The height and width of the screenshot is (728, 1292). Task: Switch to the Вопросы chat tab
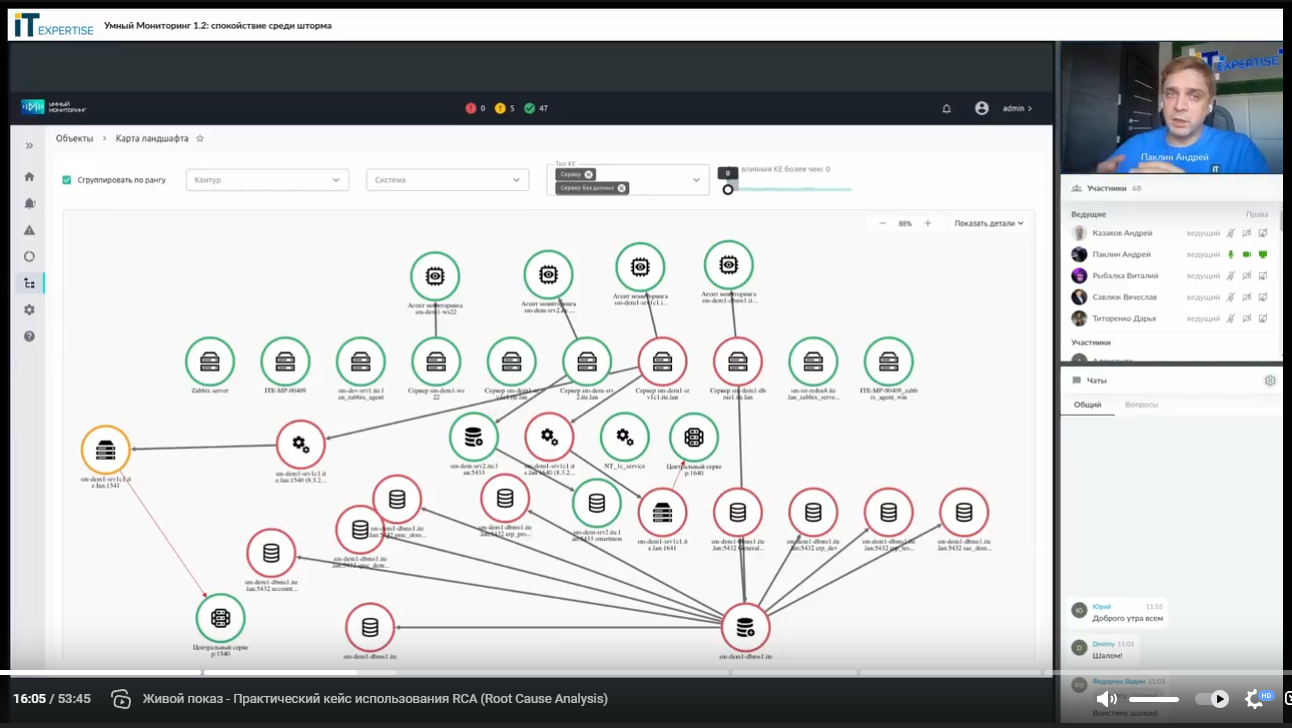tap(1141, 405)
